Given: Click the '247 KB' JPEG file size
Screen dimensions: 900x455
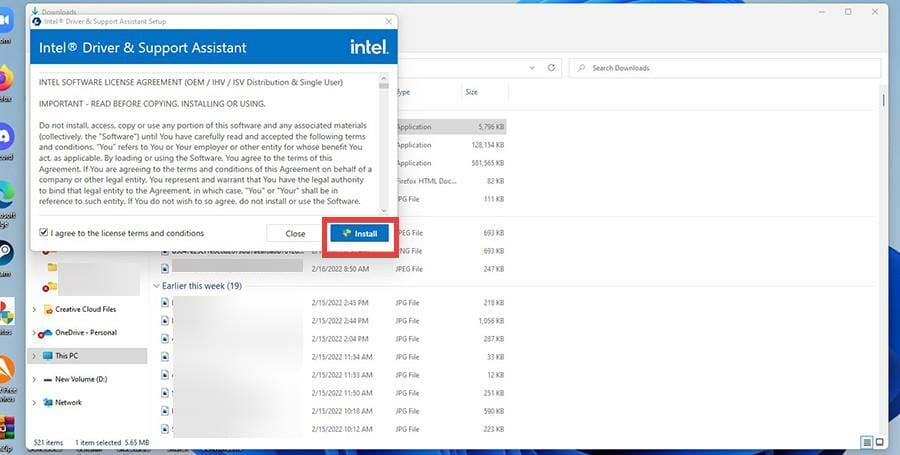Looking at the screenshot, I should (494, 269).
